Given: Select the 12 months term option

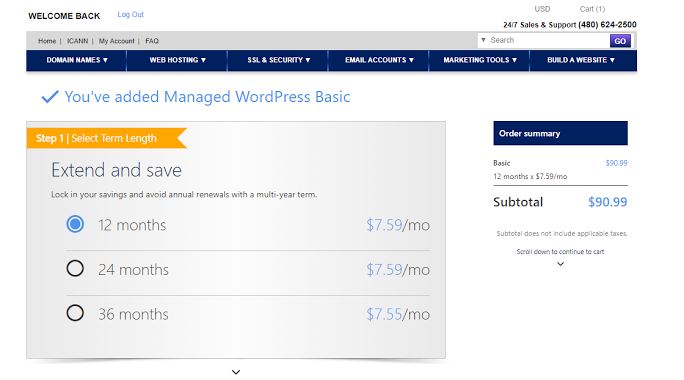Looking at the screenshot, I should (75, 224).
